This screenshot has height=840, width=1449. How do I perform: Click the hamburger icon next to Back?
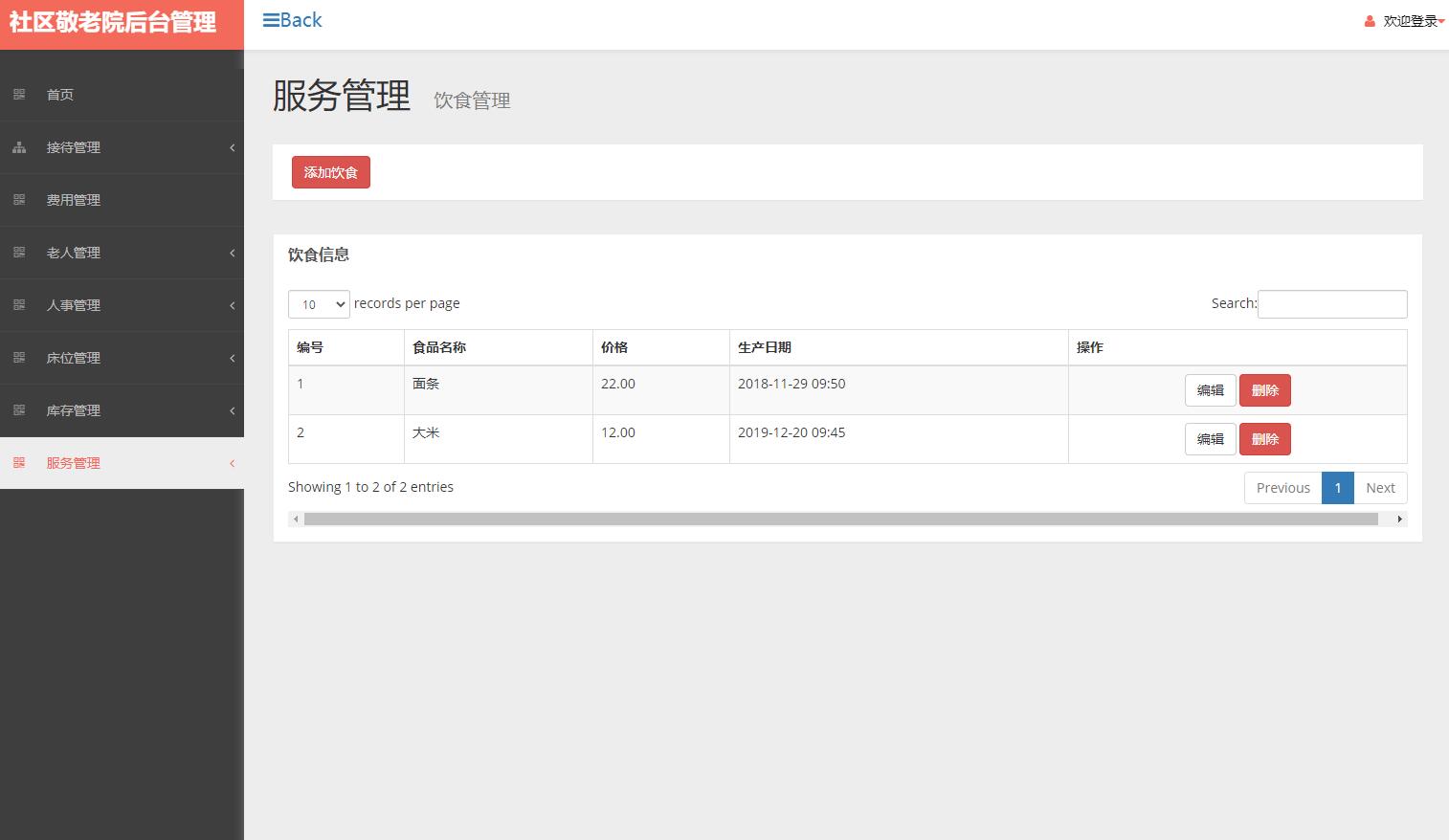(271, 19)
